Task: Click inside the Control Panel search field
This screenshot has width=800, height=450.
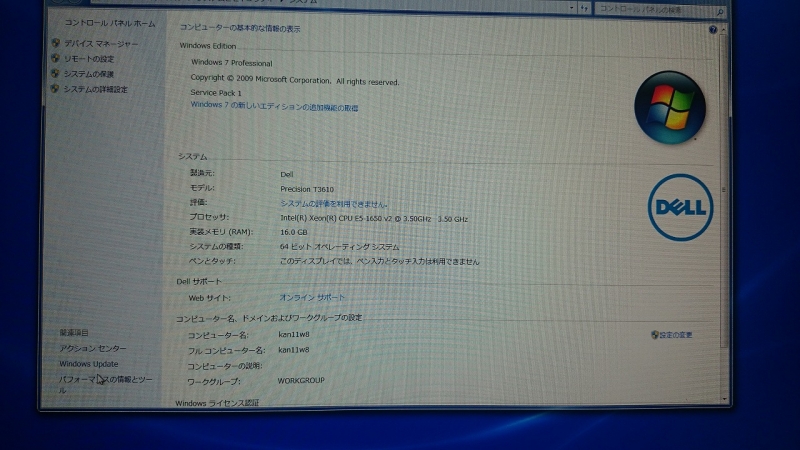Action: click(x=650, y=8)
